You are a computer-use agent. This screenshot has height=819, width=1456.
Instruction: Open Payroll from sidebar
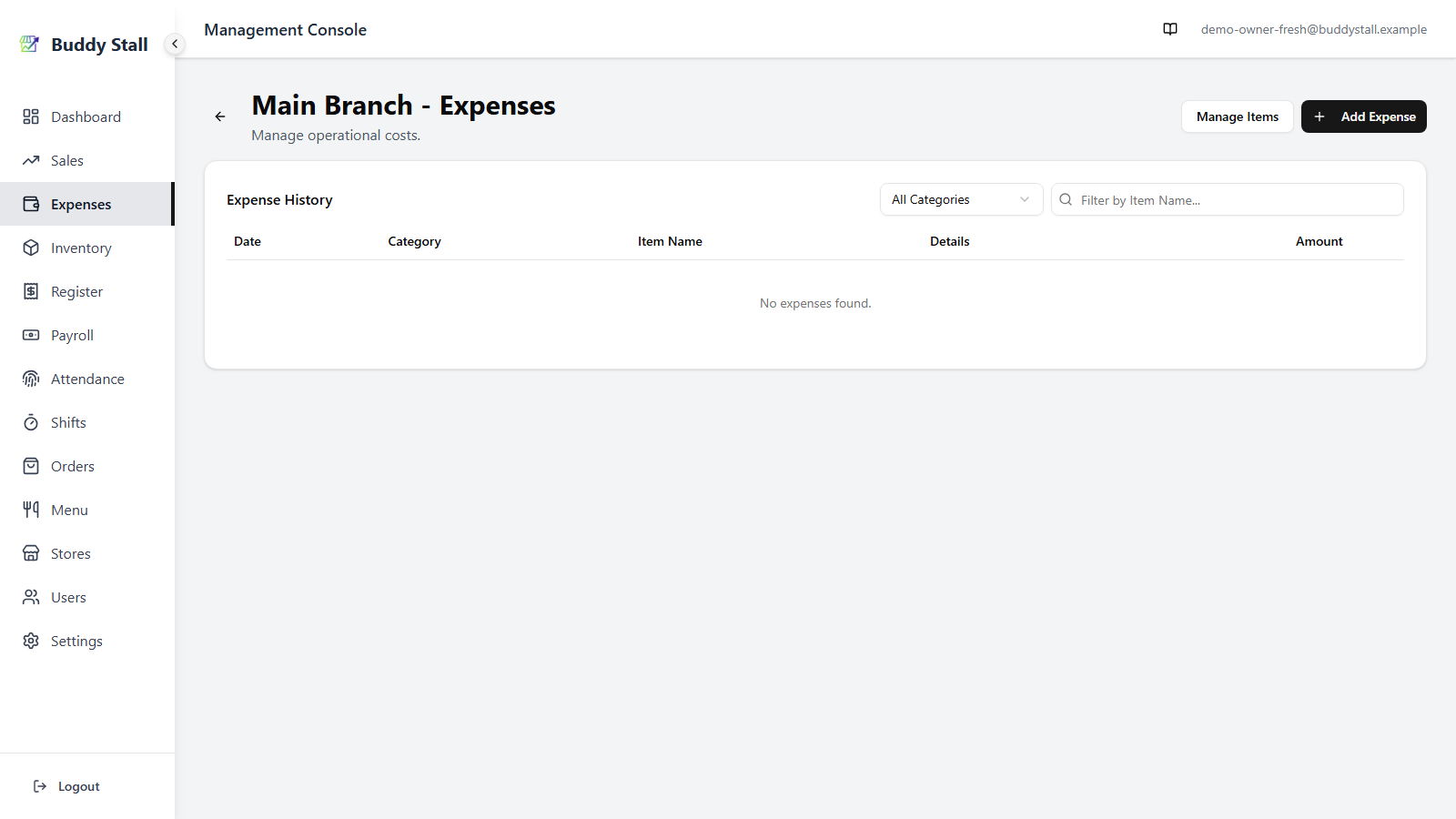point(87,335)
